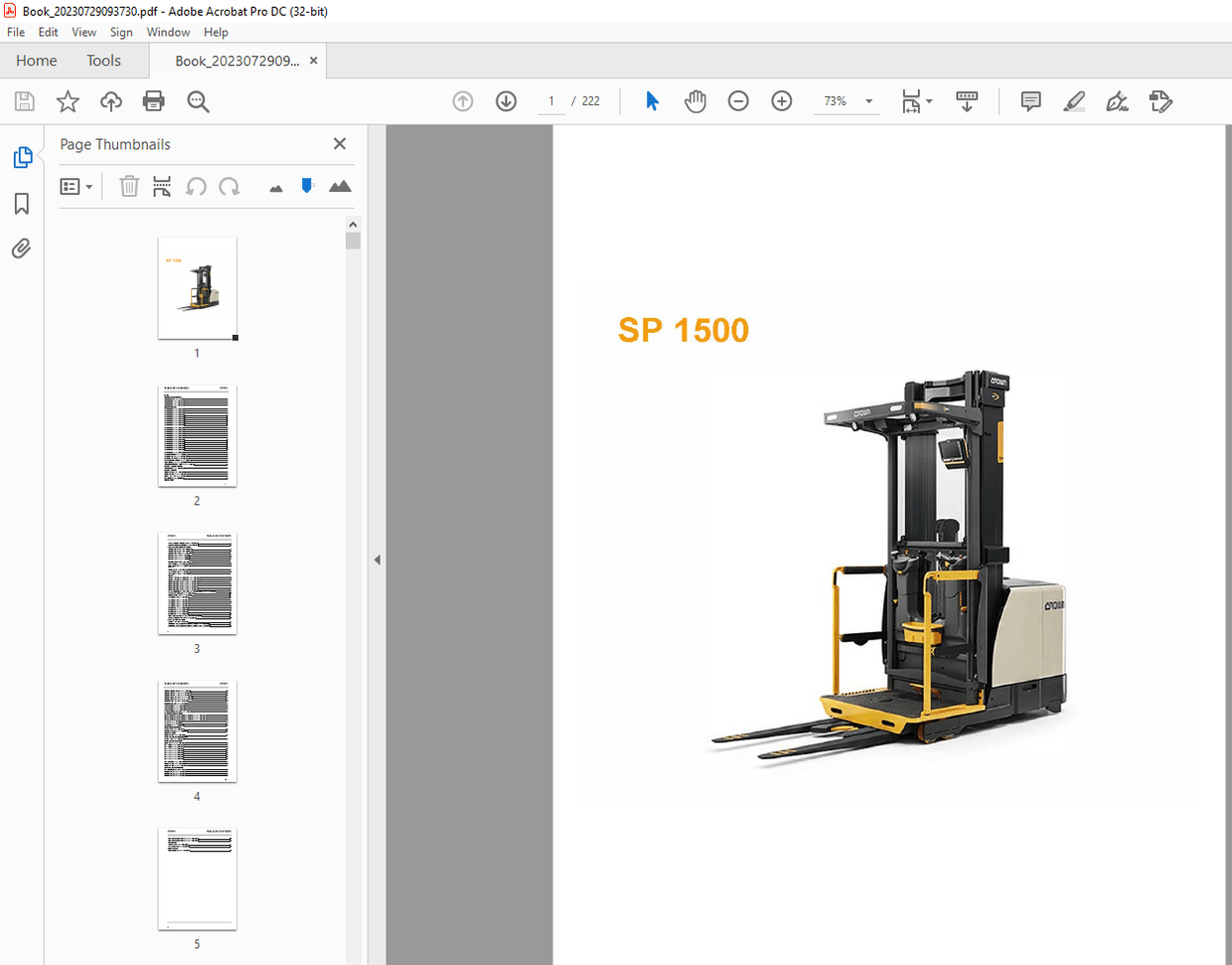Open the zoom percentage dropdown

(x=867, y=100)
